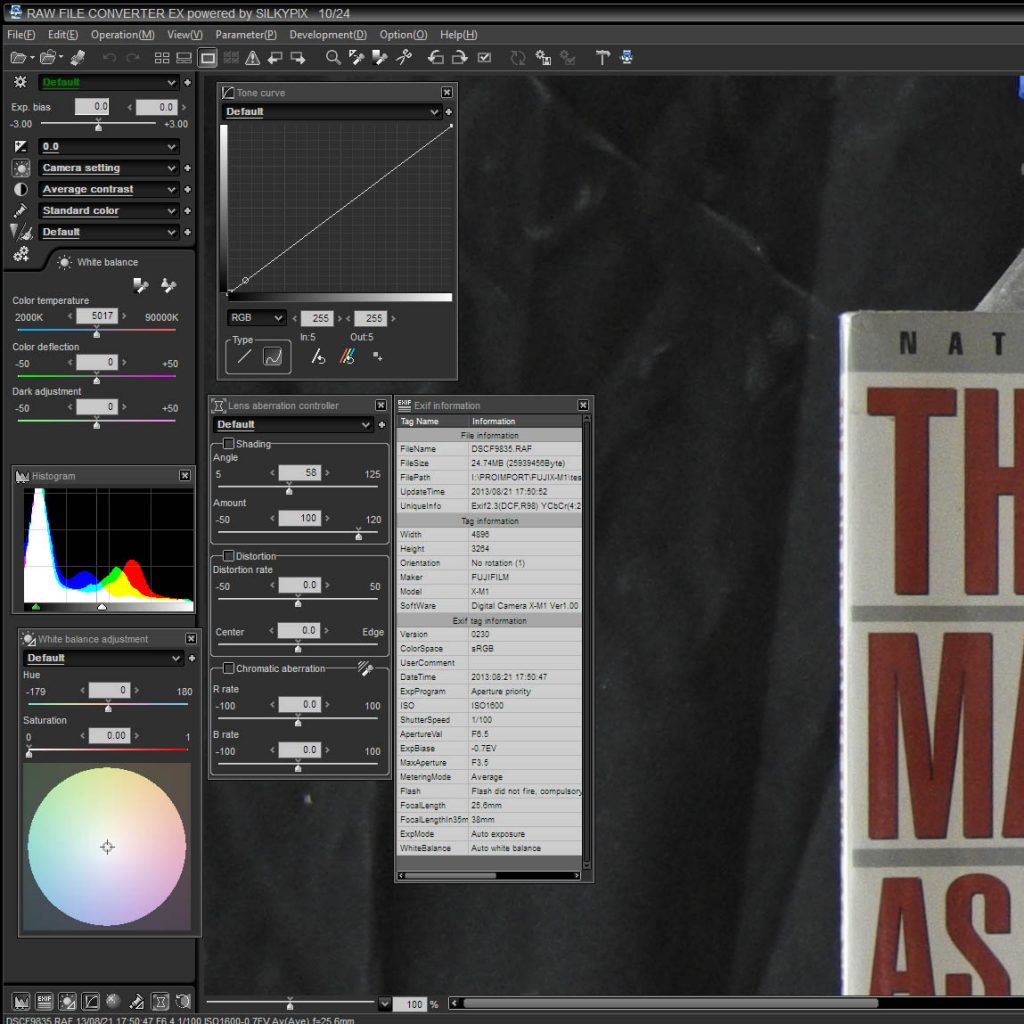The height and width of the screenshot is (1024, 1024).
Task: Click the rotate right icon
Action: 460,58
